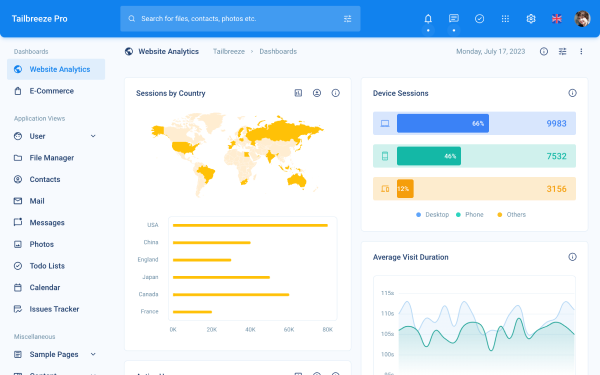Click the world map in Sessions by Country
Image resolution: width=600 pixels, height=375 pixels.
click(237, 155)
